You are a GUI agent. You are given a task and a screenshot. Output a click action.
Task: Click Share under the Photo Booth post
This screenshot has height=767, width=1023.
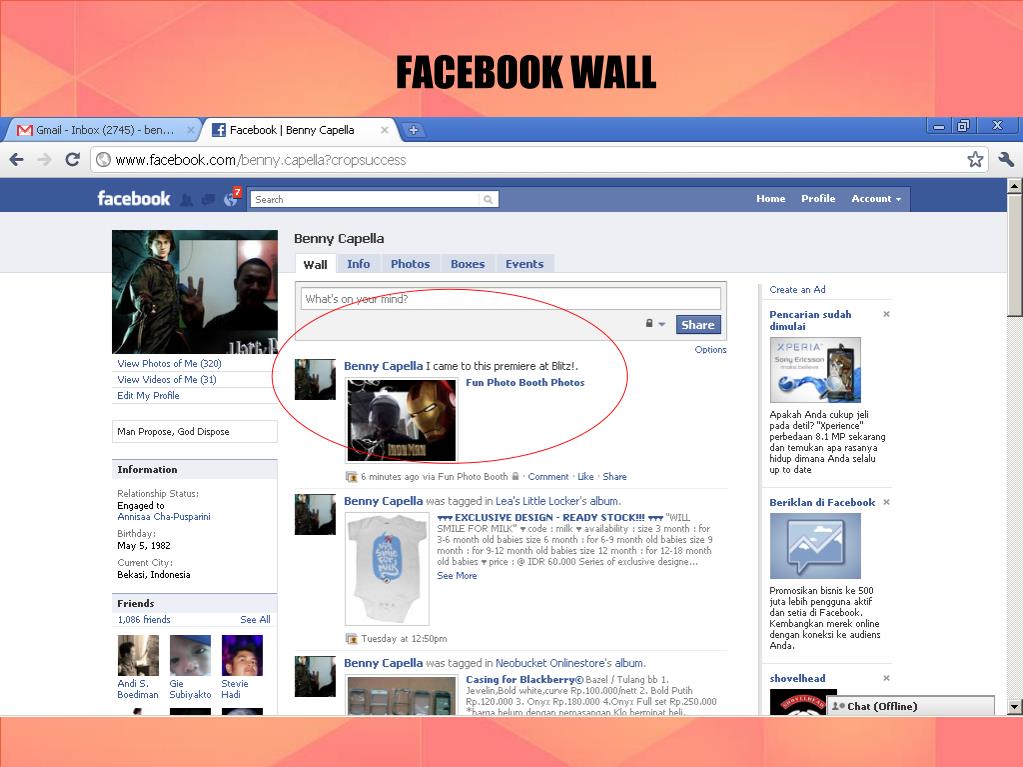pyautogui.click(x=615, y=477)
